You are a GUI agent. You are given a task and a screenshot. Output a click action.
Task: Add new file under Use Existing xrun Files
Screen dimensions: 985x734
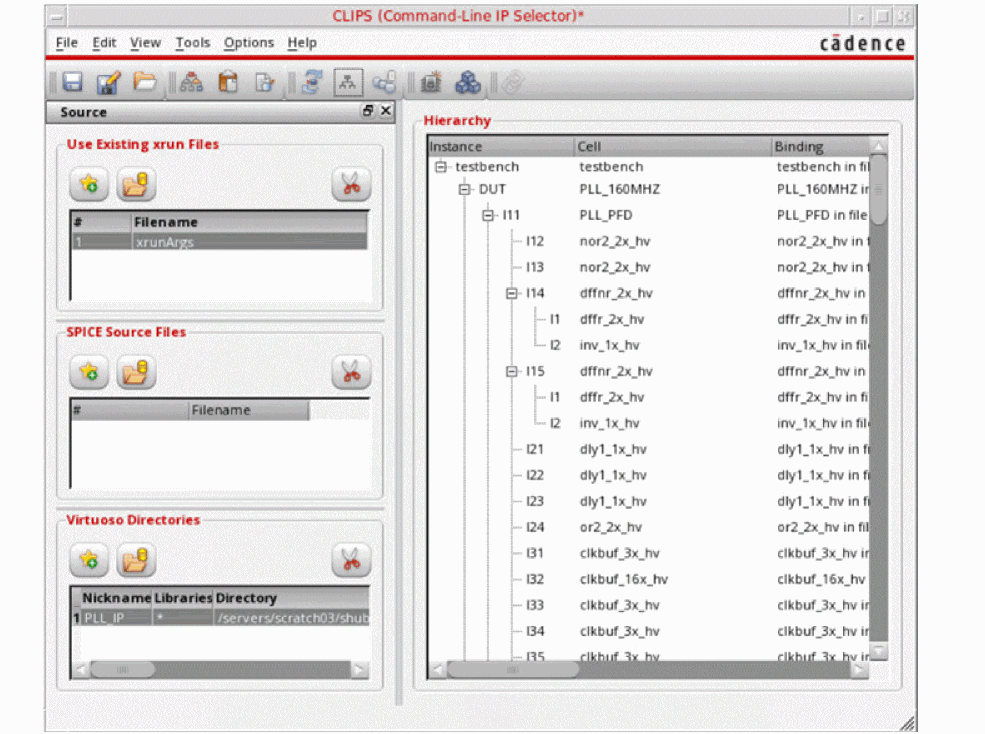pos(89,184)
